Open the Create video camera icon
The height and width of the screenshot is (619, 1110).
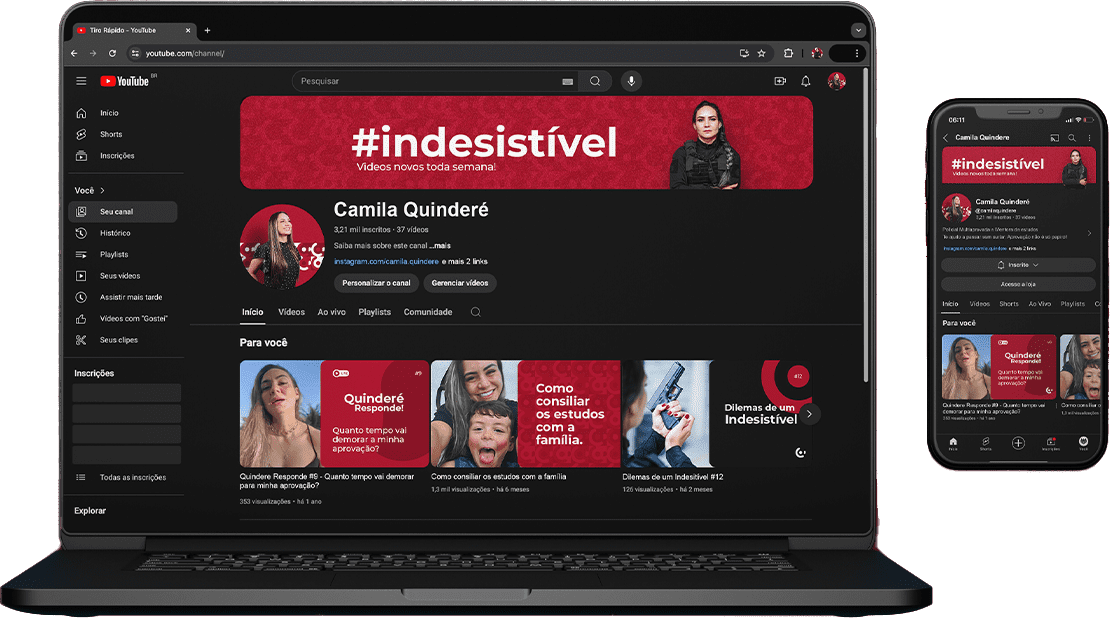coord(780,81)
